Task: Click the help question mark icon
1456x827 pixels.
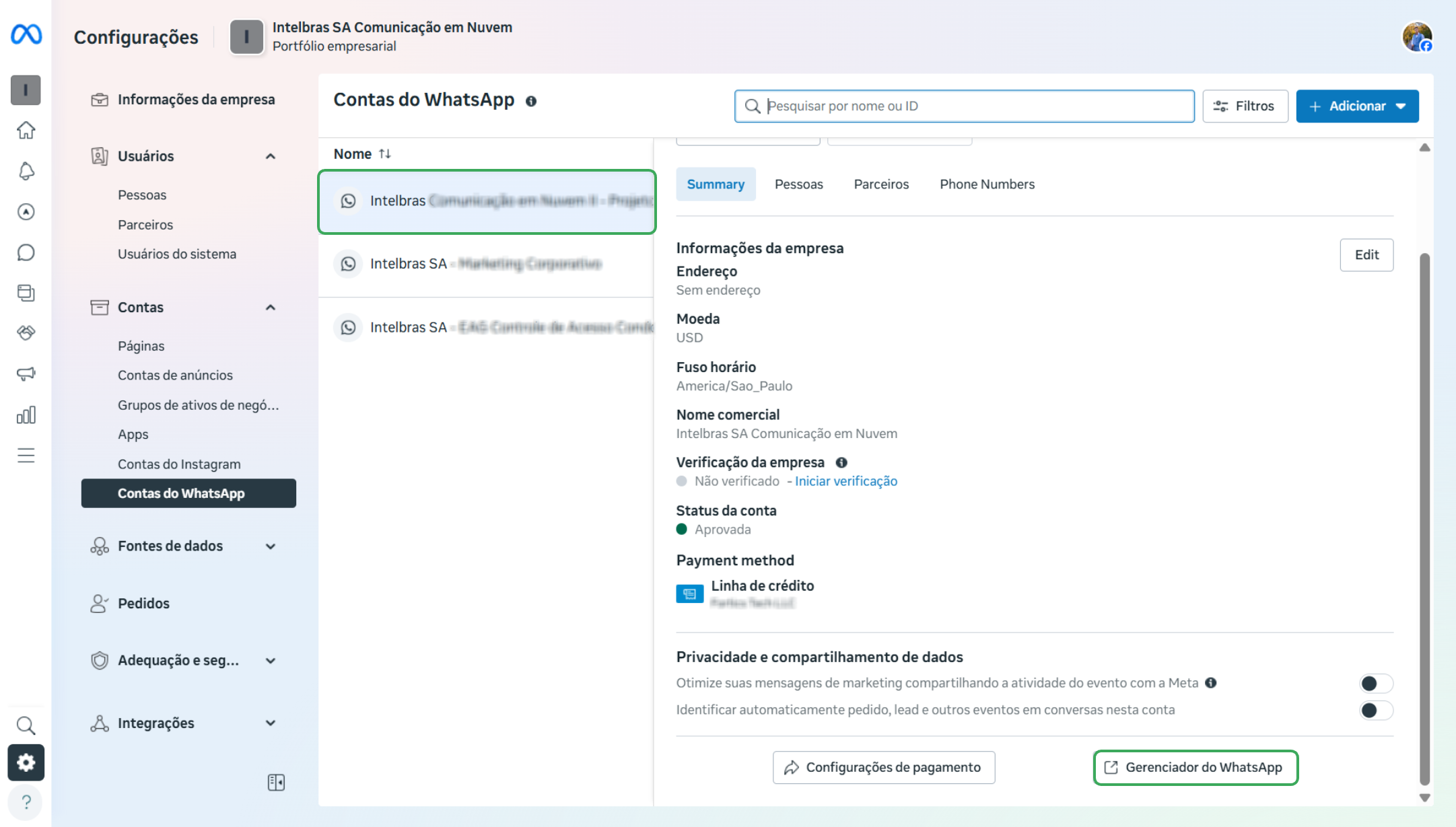Action: [x=26, y=802]
